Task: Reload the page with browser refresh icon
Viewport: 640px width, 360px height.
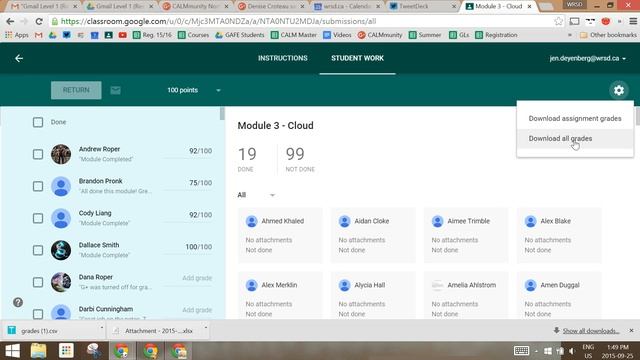Action: tap(39, 21)
